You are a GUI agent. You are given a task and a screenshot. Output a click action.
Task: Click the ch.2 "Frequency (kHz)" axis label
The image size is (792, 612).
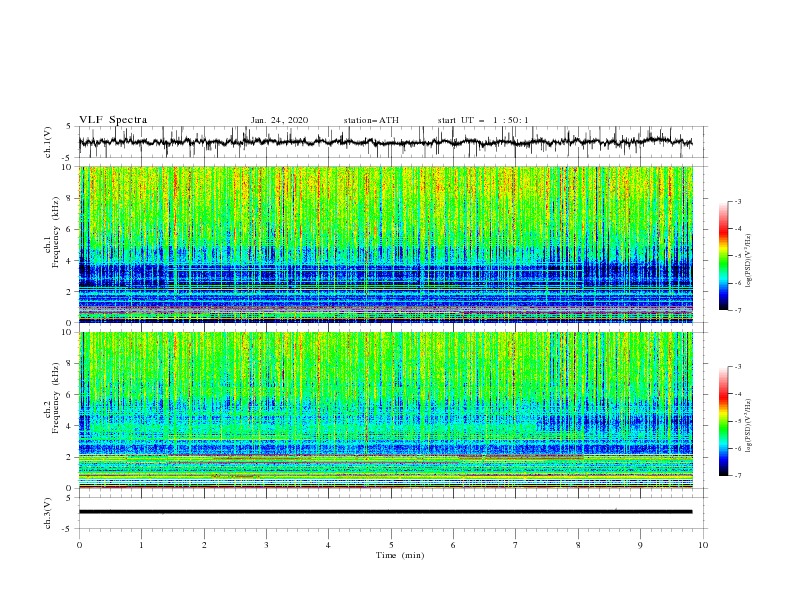click(56, 398)
